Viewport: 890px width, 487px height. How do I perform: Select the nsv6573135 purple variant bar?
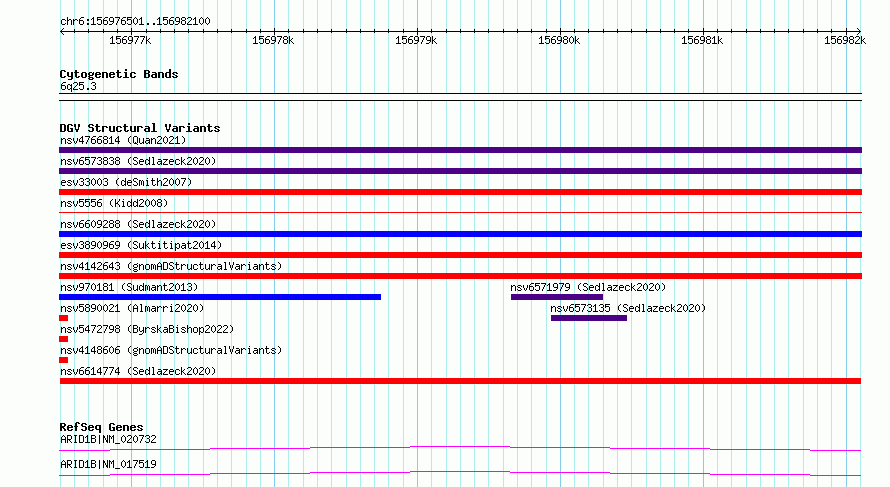[x=589, y=318]
